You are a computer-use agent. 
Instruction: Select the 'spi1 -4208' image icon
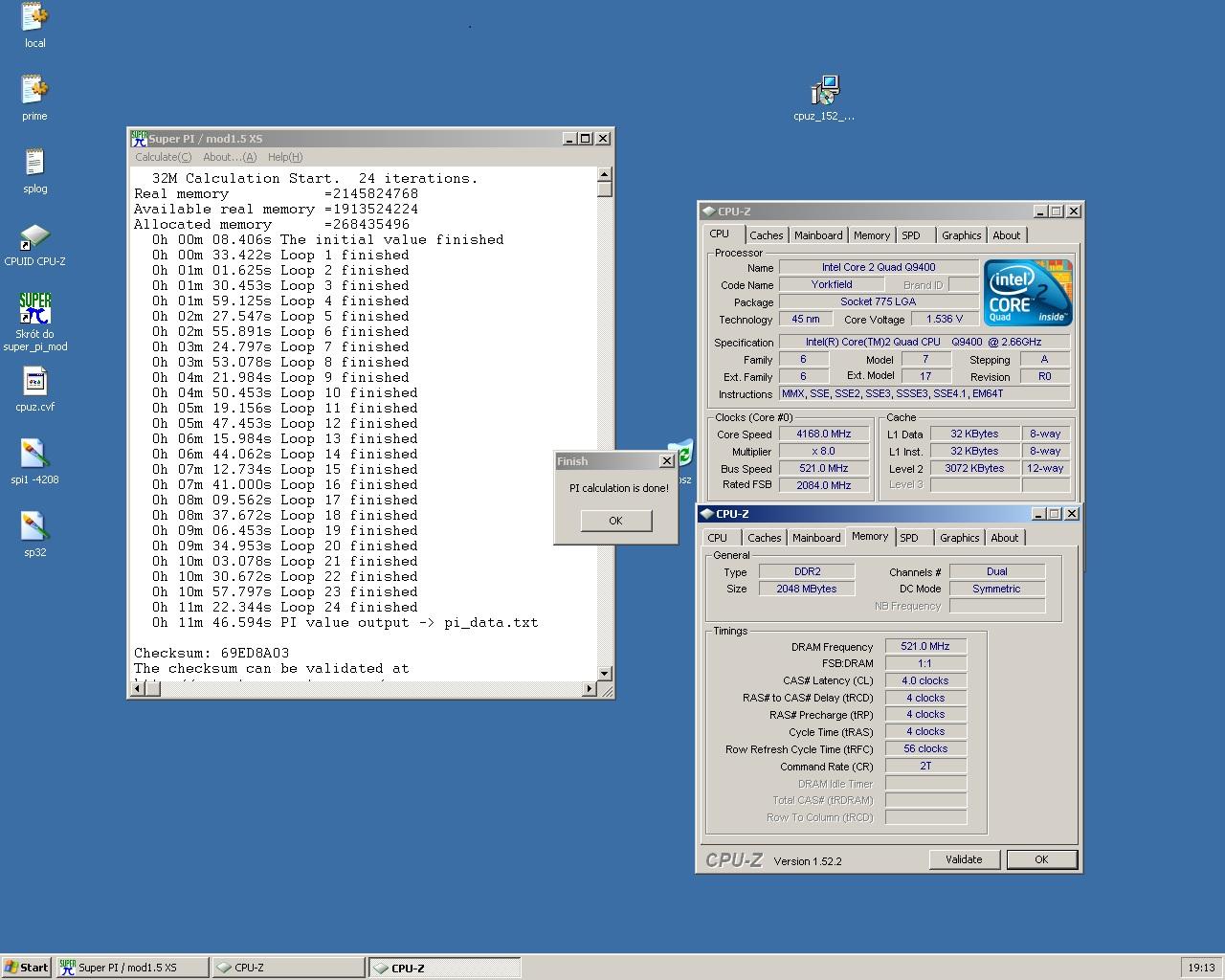pyautogui.click(x=34, y=461)
